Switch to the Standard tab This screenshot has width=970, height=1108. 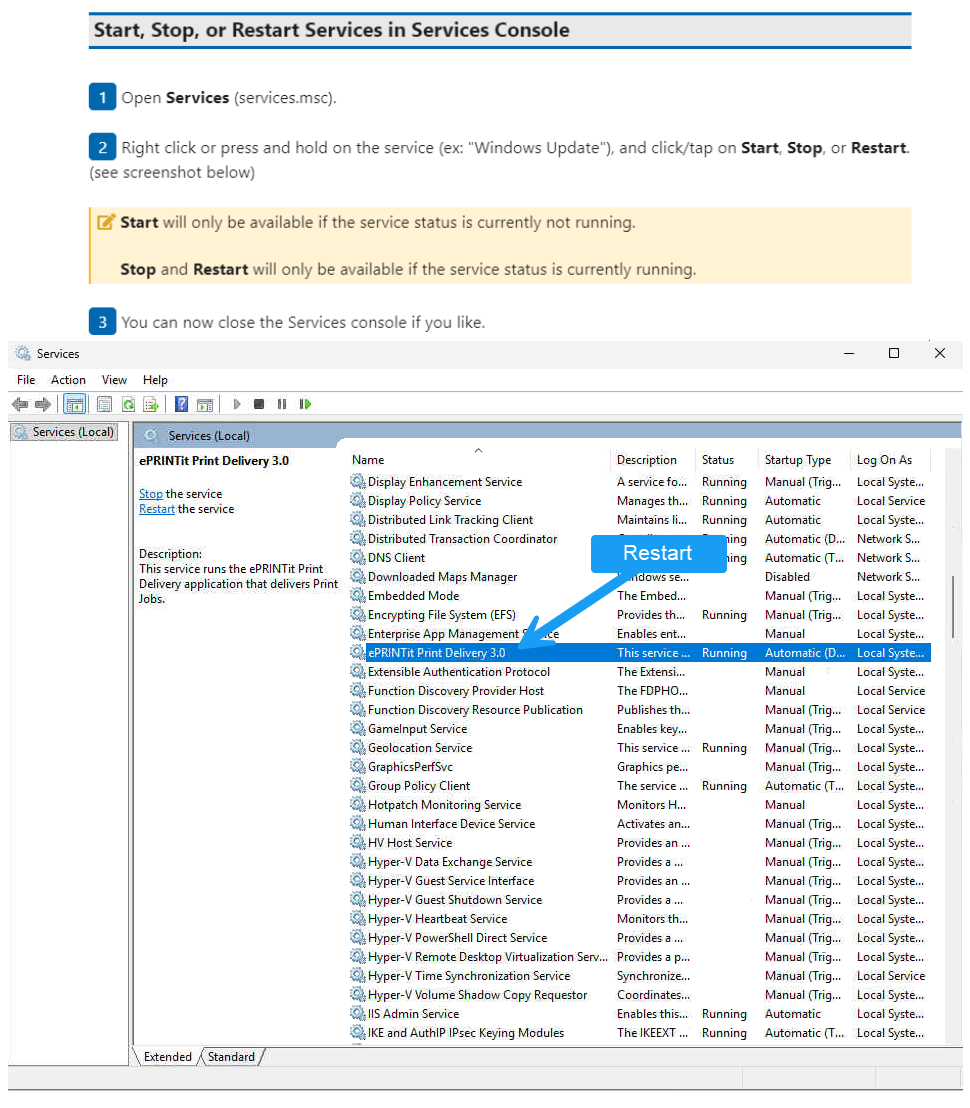point(231,1056)
